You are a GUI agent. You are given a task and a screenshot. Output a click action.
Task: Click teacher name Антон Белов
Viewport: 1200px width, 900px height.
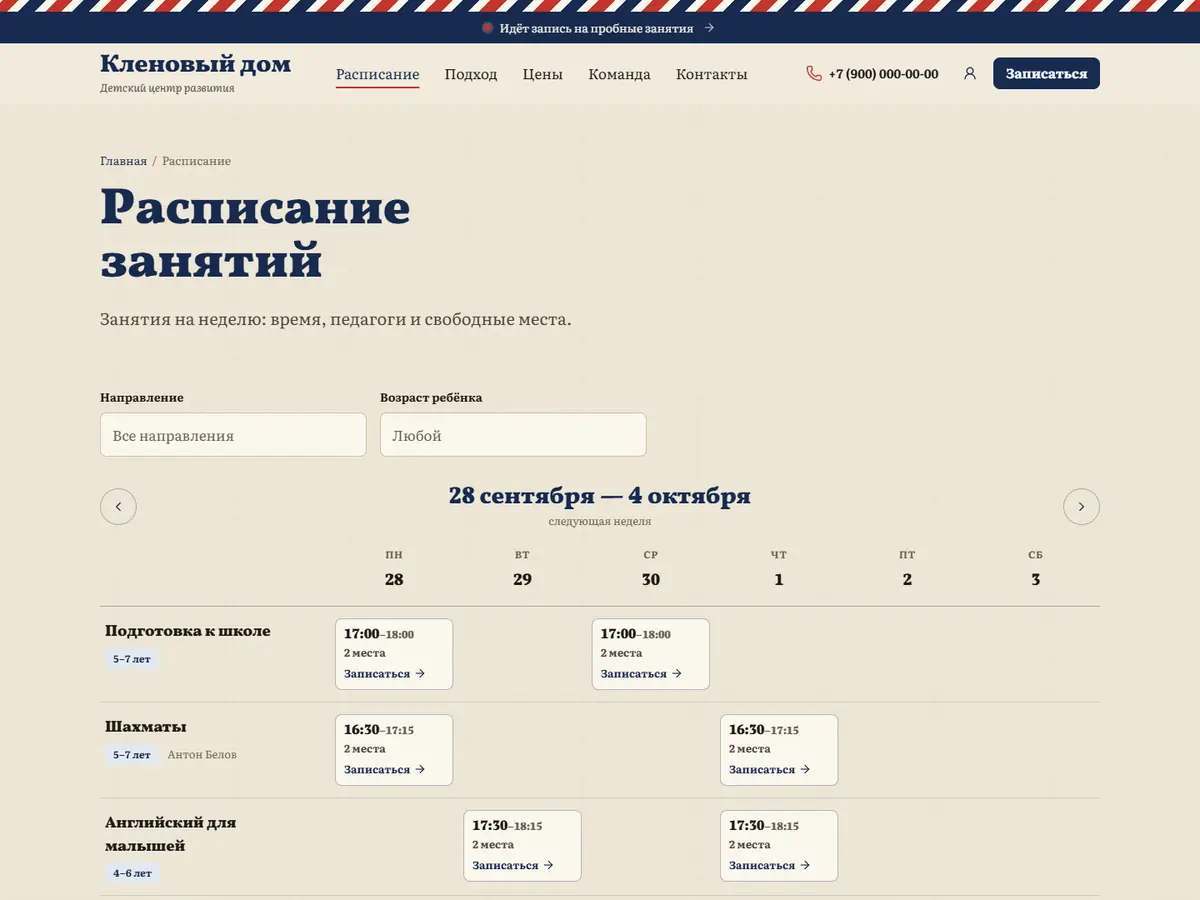click(202, 755)
